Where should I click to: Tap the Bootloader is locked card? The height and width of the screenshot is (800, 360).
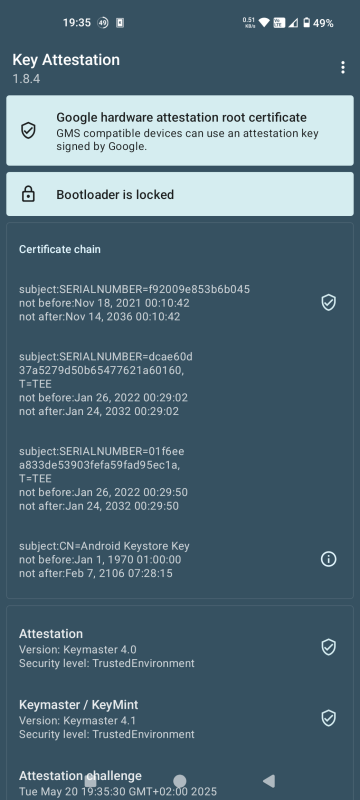[179, 194]
